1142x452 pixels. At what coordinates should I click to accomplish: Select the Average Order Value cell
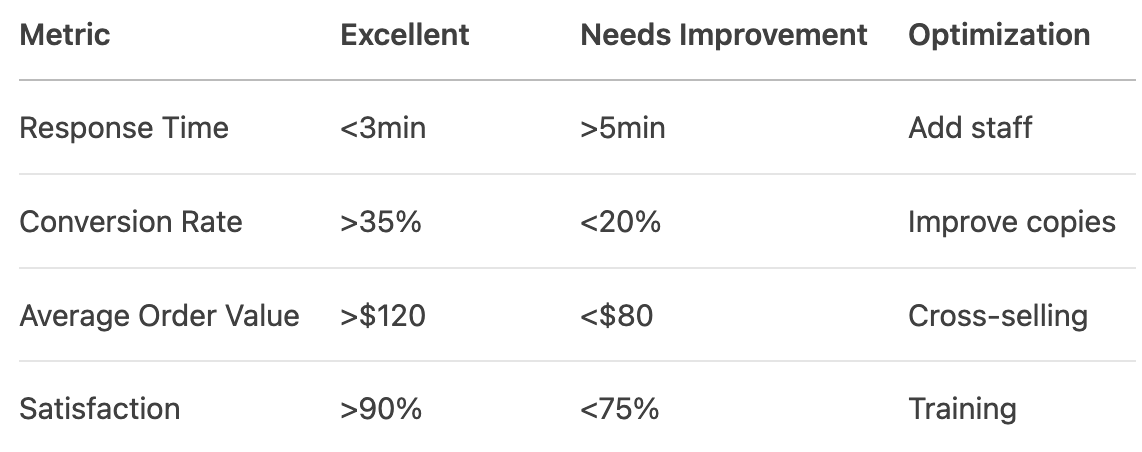click(x=159, y=316)
